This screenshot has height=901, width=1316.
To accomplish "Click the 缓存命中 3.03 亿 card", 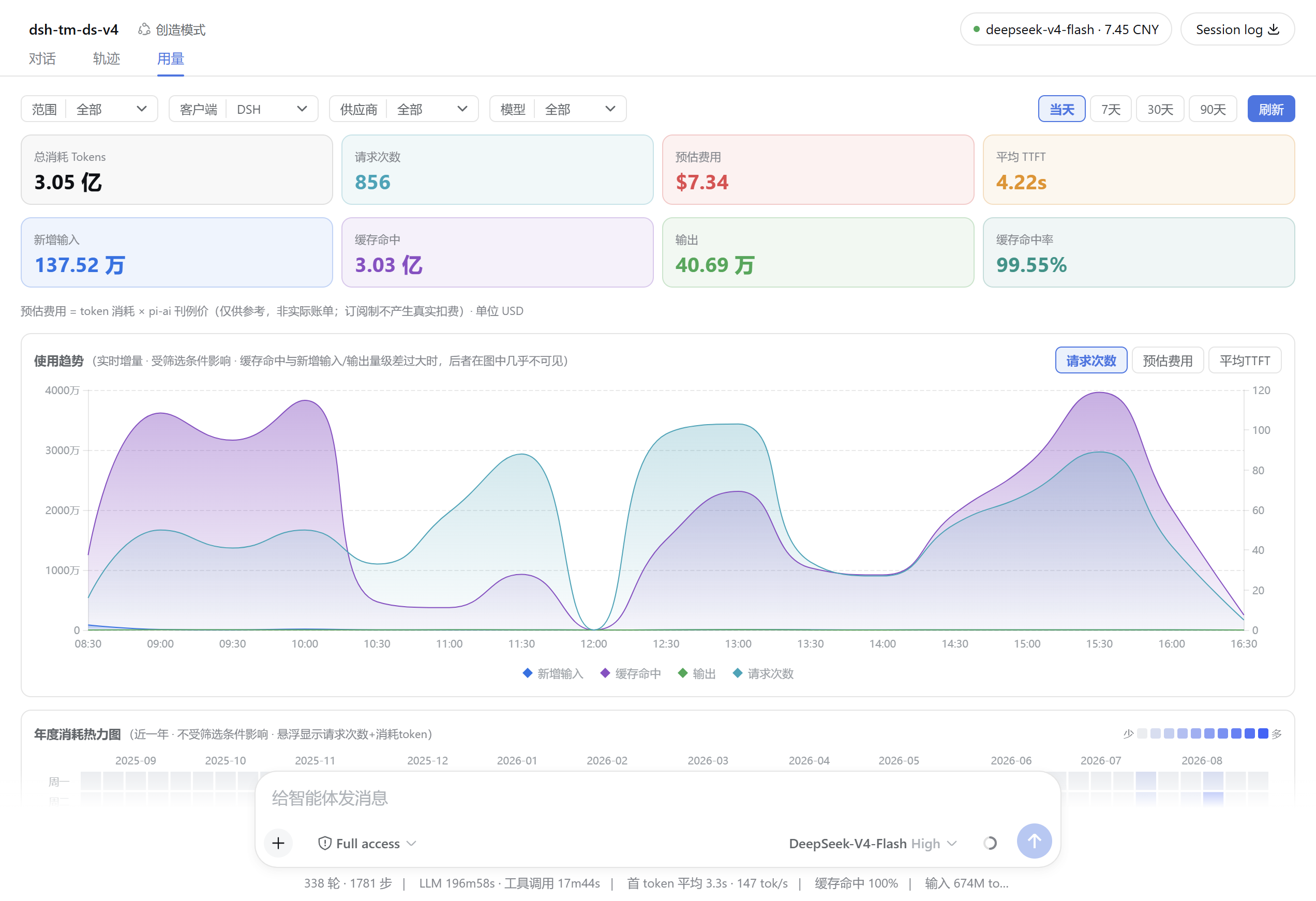I will point(497,252).
